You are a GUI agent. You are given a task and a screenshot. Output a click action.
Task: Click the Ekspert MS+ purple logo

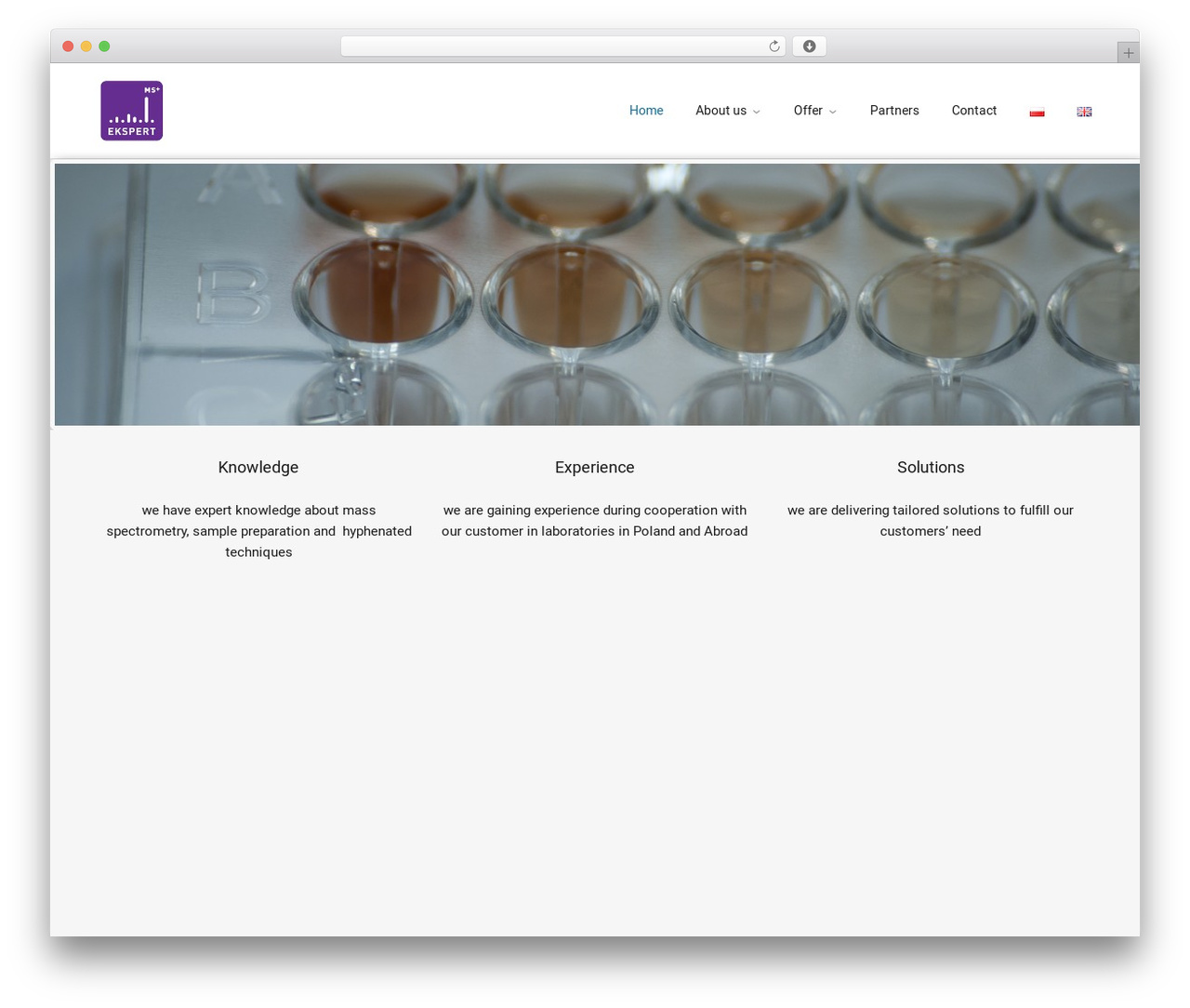click(x=131, y=111)
